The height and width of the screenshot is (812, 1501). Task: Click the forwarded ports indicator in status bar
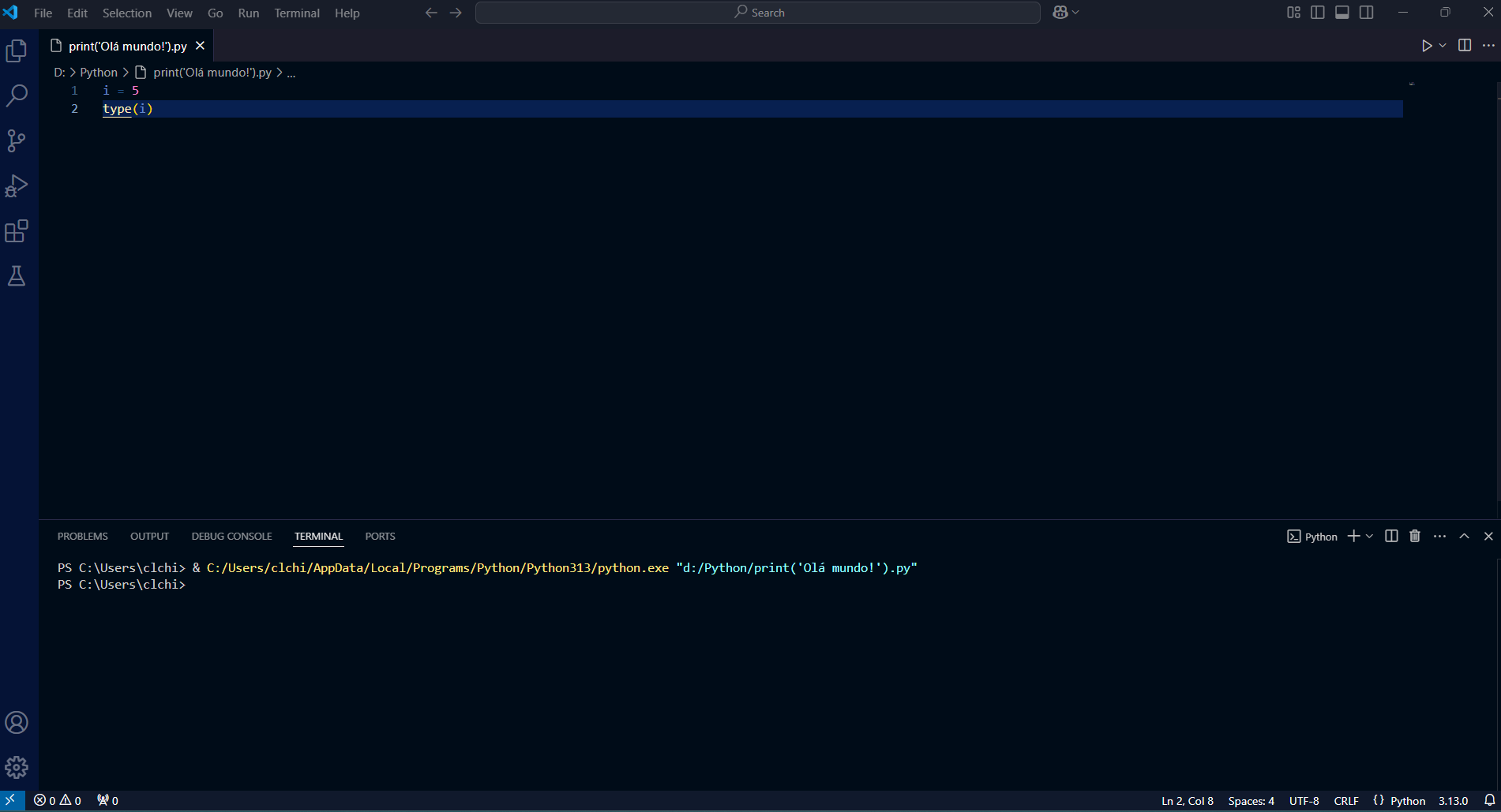click(x=107, y=800)
